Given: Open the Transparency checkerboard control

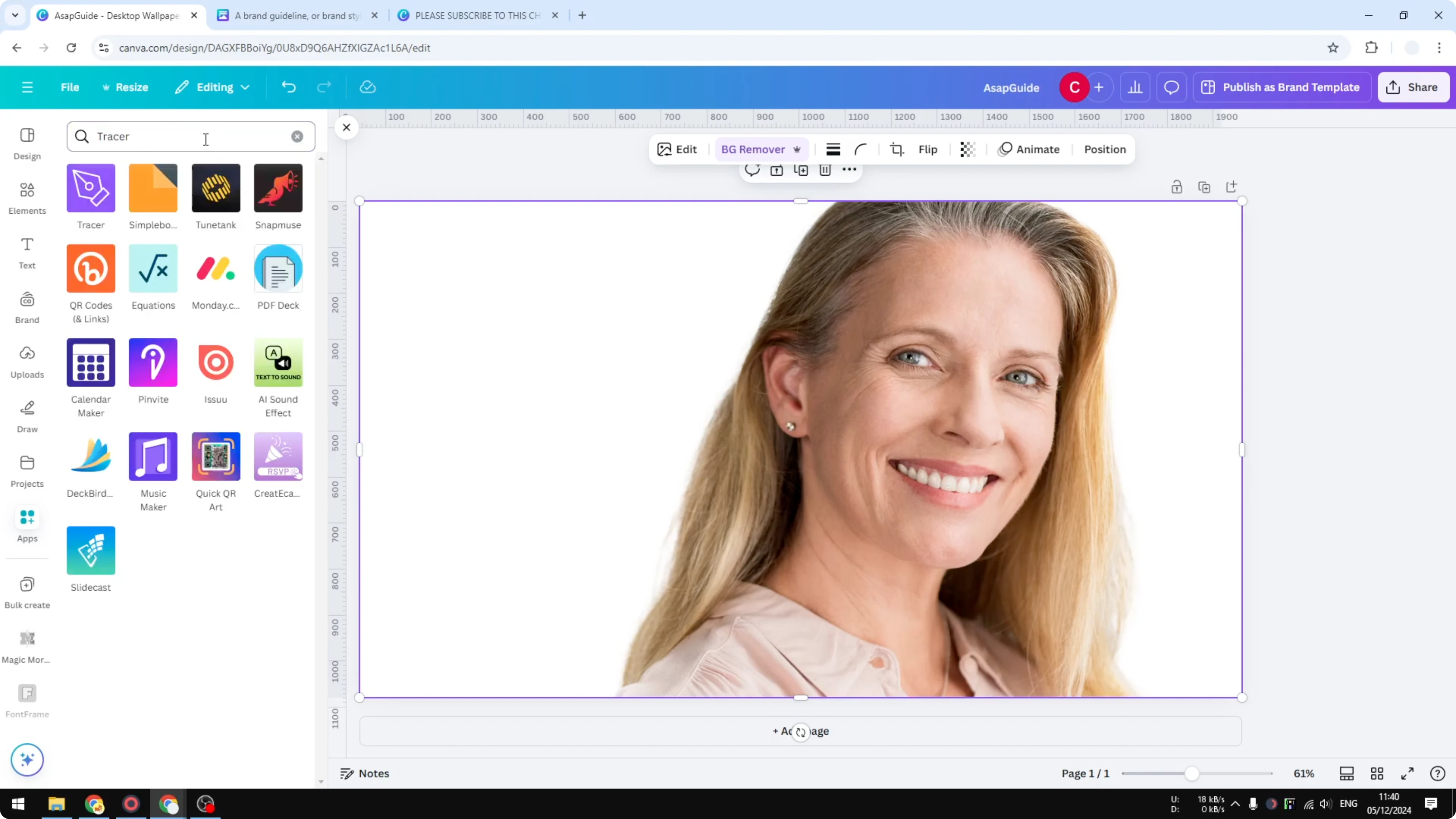Looking at the screenshot, I should (x=968, y=149).
